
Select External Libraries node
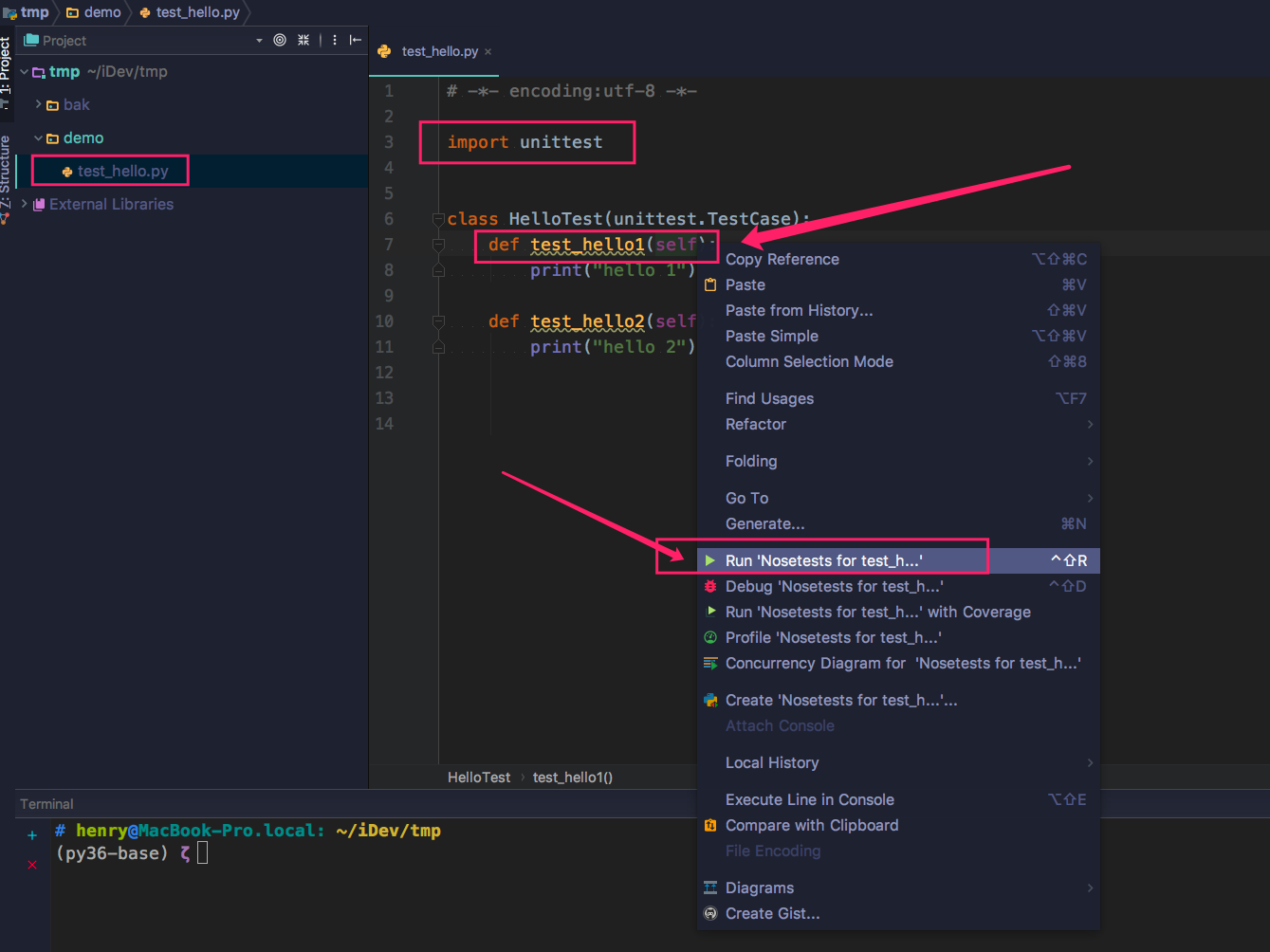[x=111, y=205]
